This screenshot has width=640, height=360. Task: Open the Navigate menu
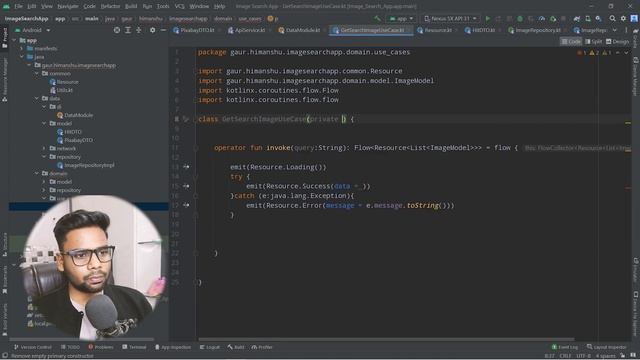coord(68,7)
